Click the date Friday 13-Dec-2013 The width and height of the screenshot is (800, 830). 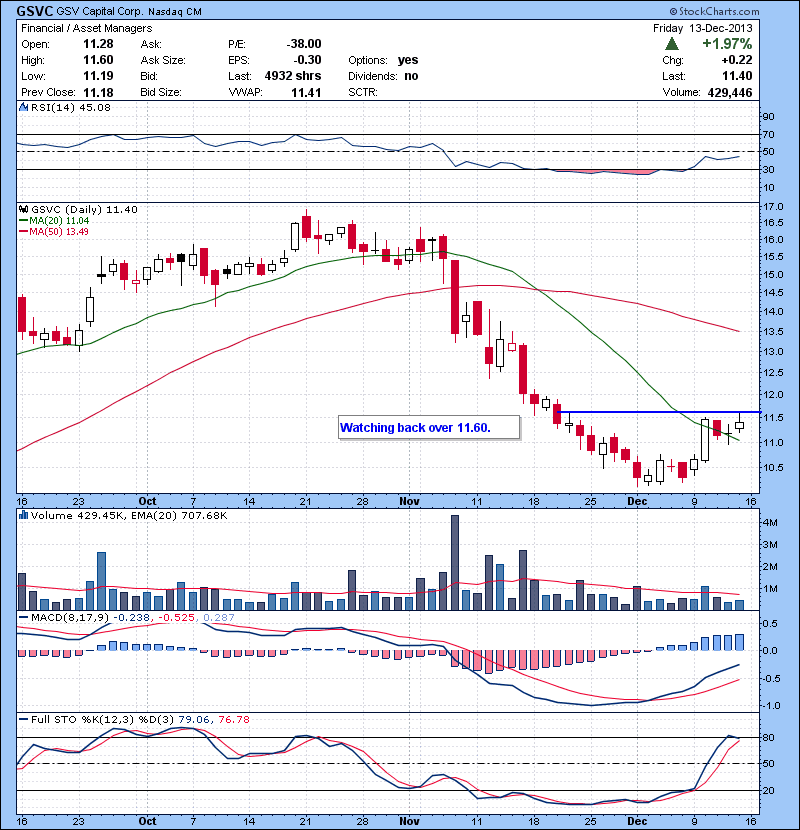tap(703, 28)
